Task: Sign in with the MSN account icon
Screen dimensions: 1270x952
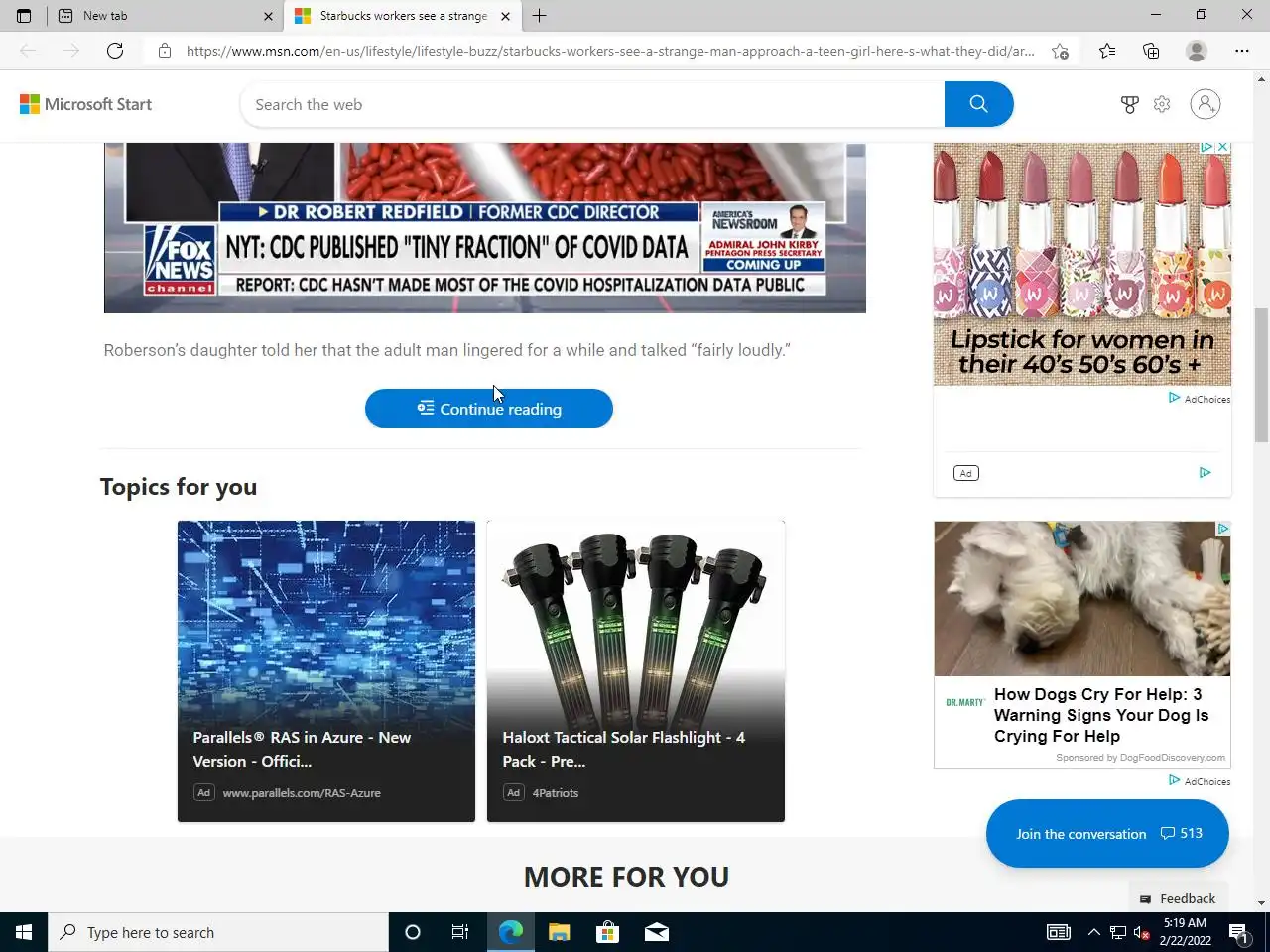Action: (1206, 104)
